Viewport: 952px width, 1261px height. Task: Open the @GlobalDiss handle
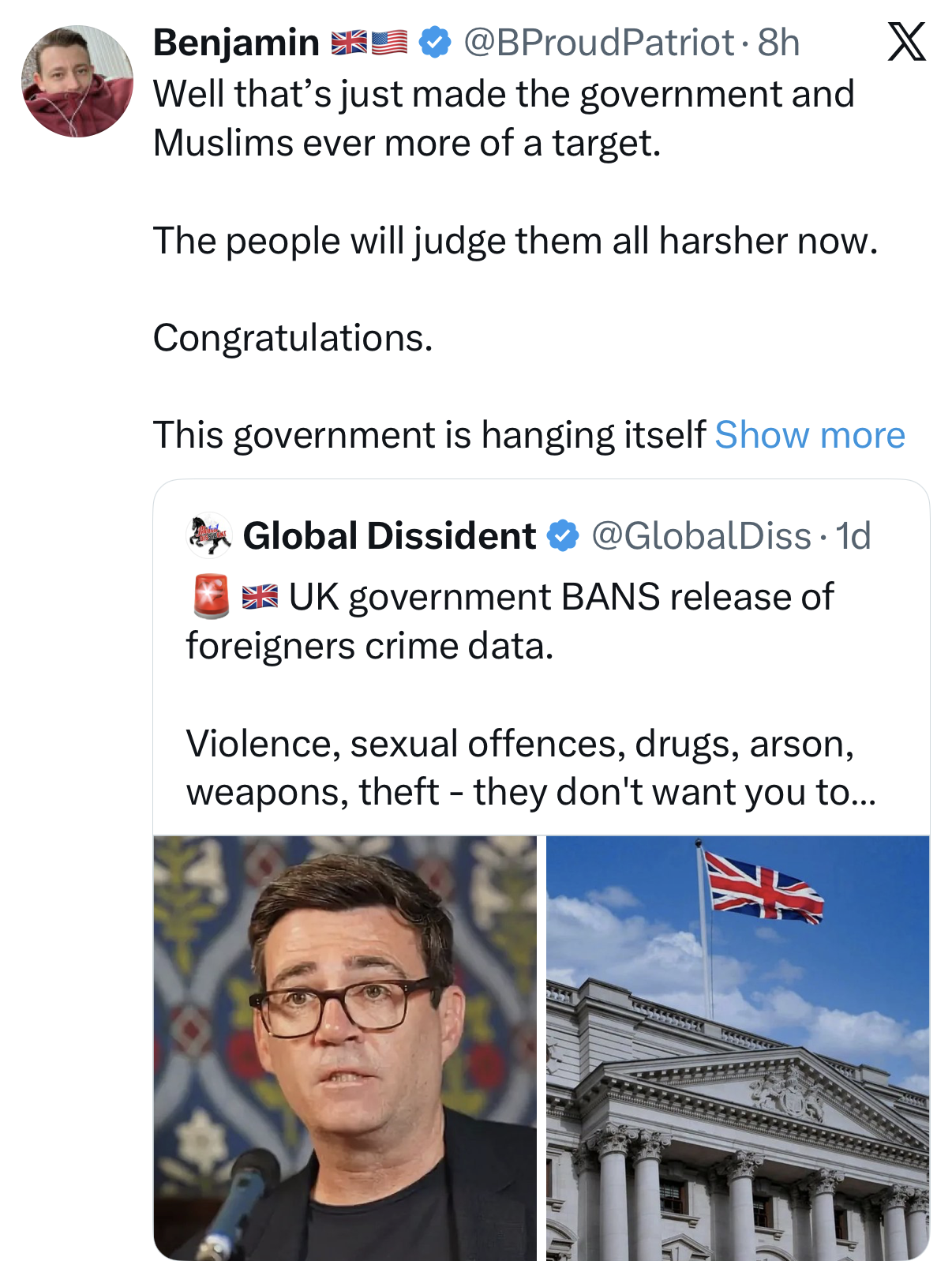701,536
